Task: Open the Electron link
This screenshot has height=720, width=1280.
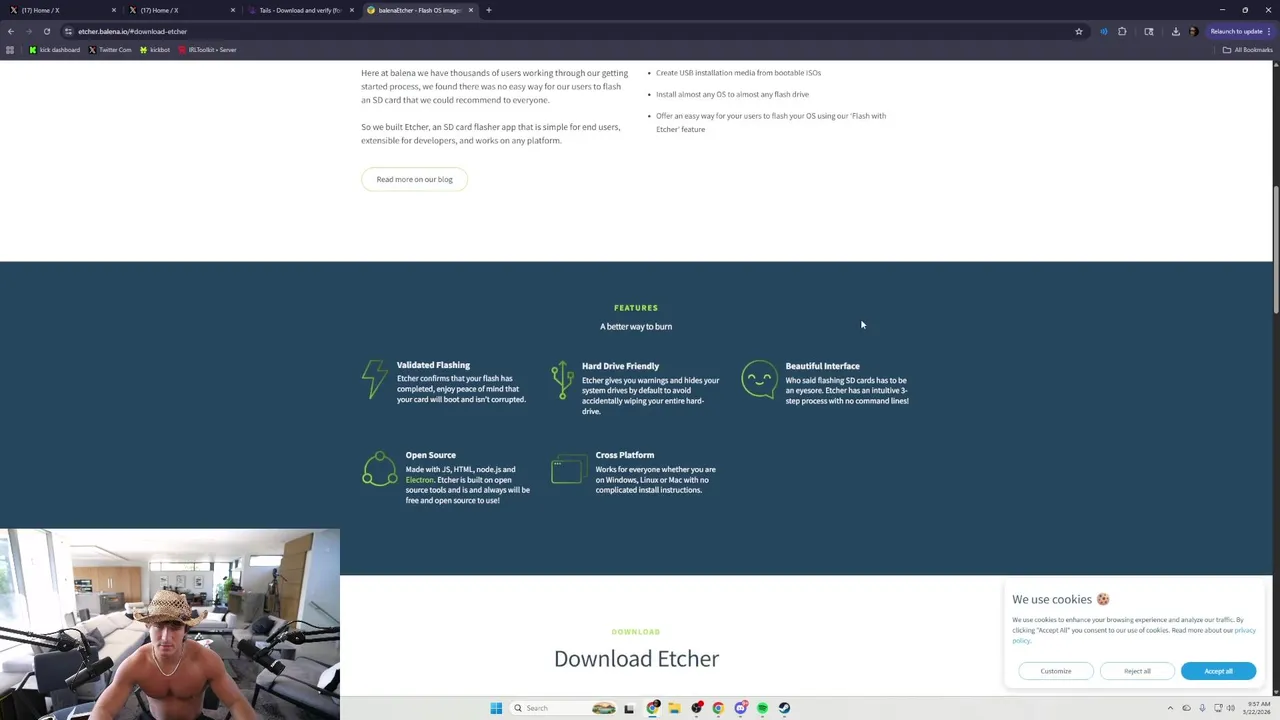Action: pyautogui.click(x=419, y=480)
